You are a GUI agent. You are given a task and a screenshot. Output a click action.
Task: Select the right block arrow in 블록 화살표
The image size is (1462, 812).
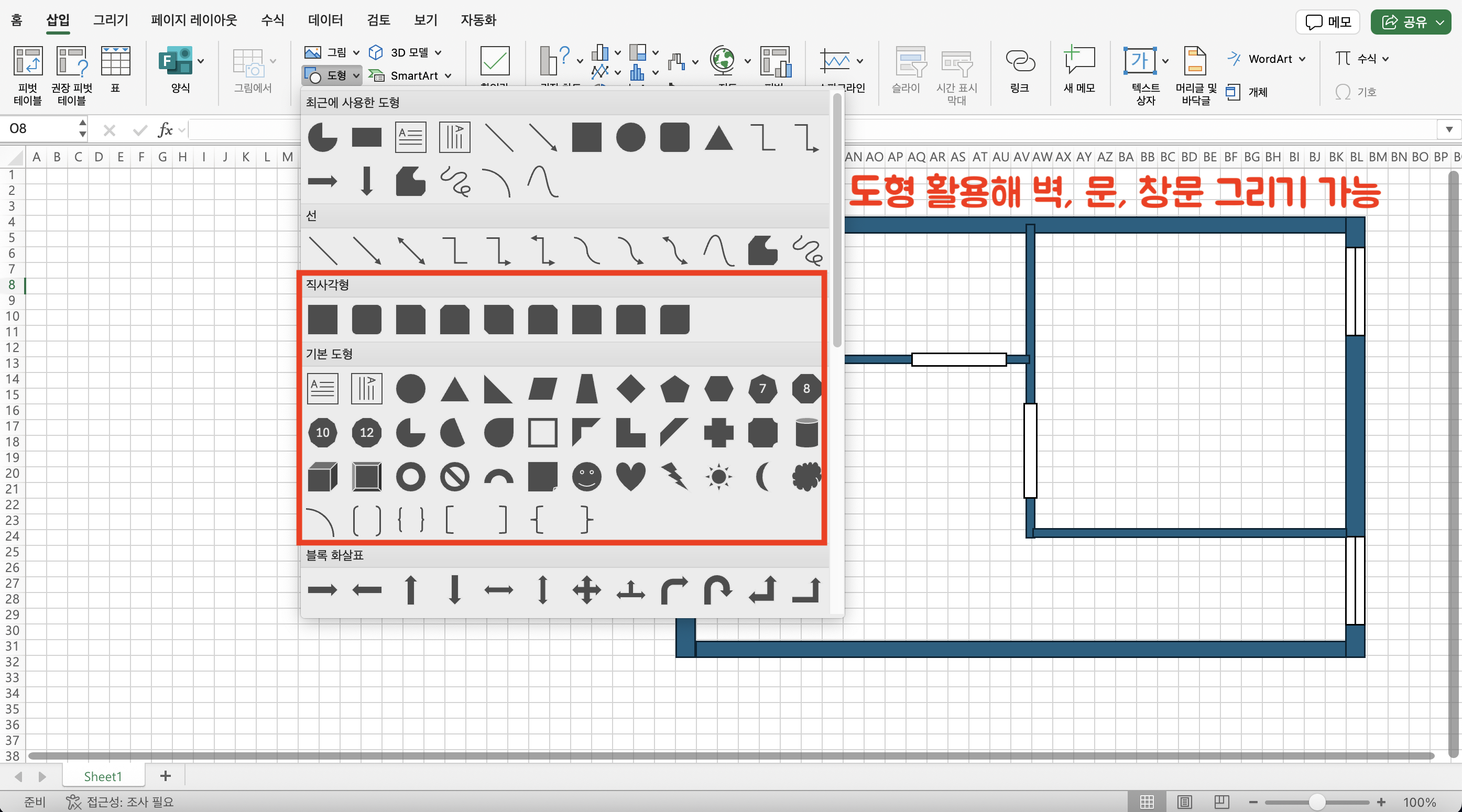pyautogui.click(x=322, y=590)
